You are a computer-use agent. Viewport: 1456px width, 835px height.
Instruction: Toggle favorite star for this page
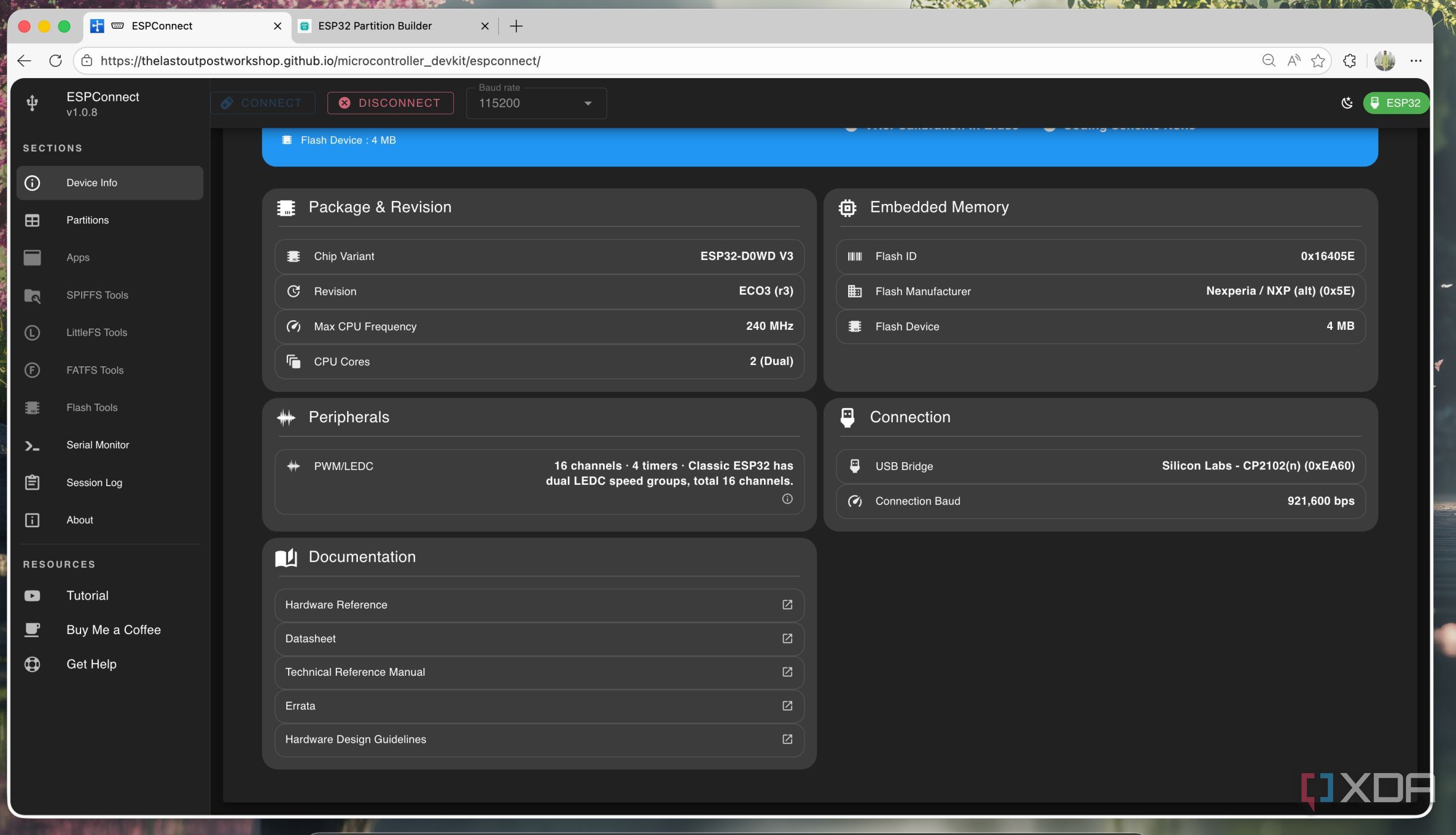pos(1318,60)
